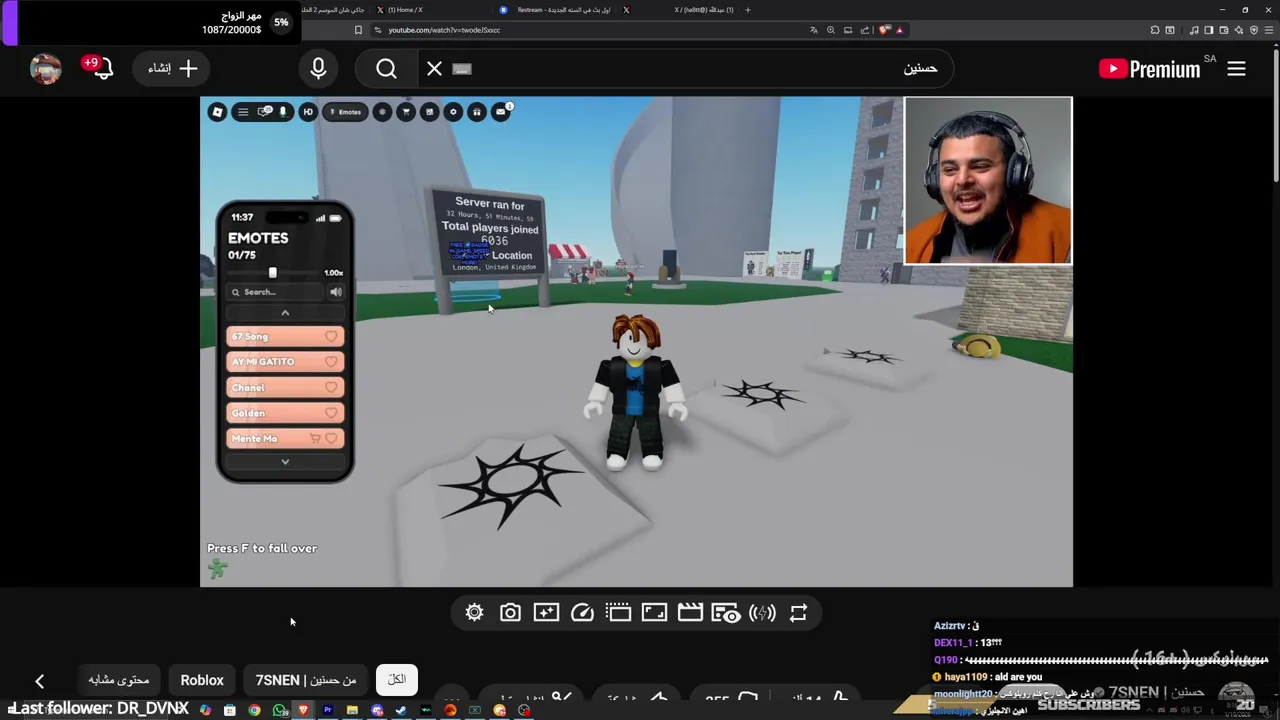Take a screenshot with camera icon
The height and width of the screenshot is (720, 1280).
(510, 613)
